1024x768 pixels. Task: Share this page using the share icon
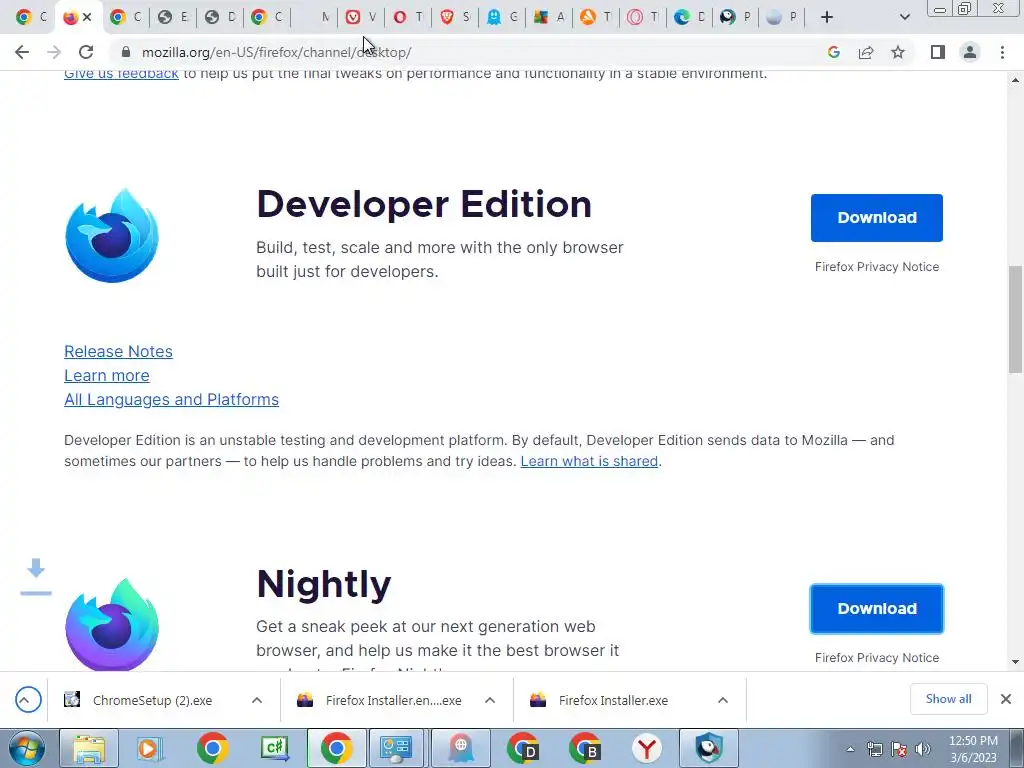[x=866, y=52]
